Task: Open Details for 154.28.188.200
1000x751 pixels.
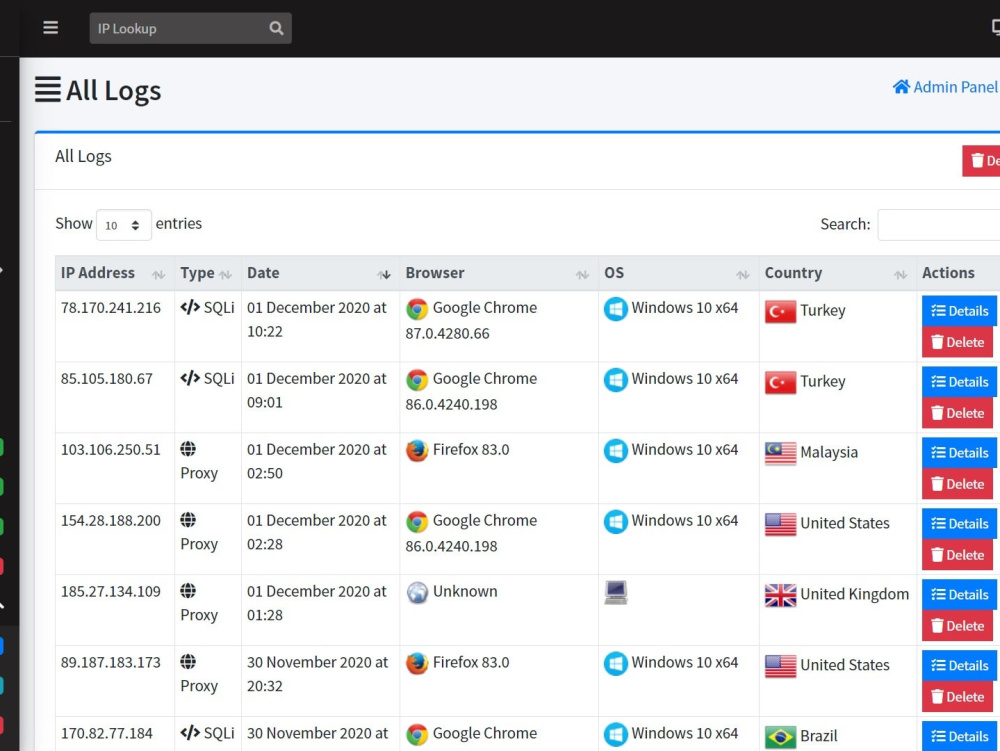Action: [959, 523]
